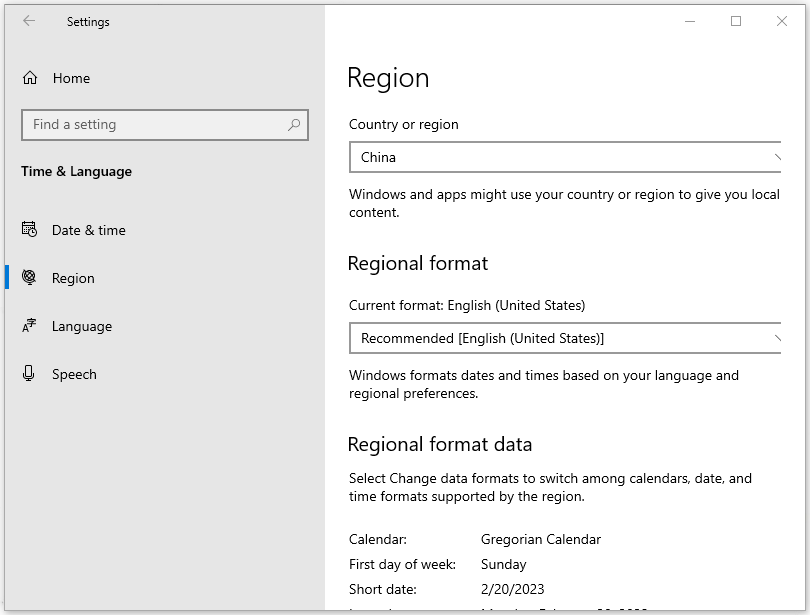810x615 pixels.
Task: Minimize the Settings window
Action: coord(690,21)
